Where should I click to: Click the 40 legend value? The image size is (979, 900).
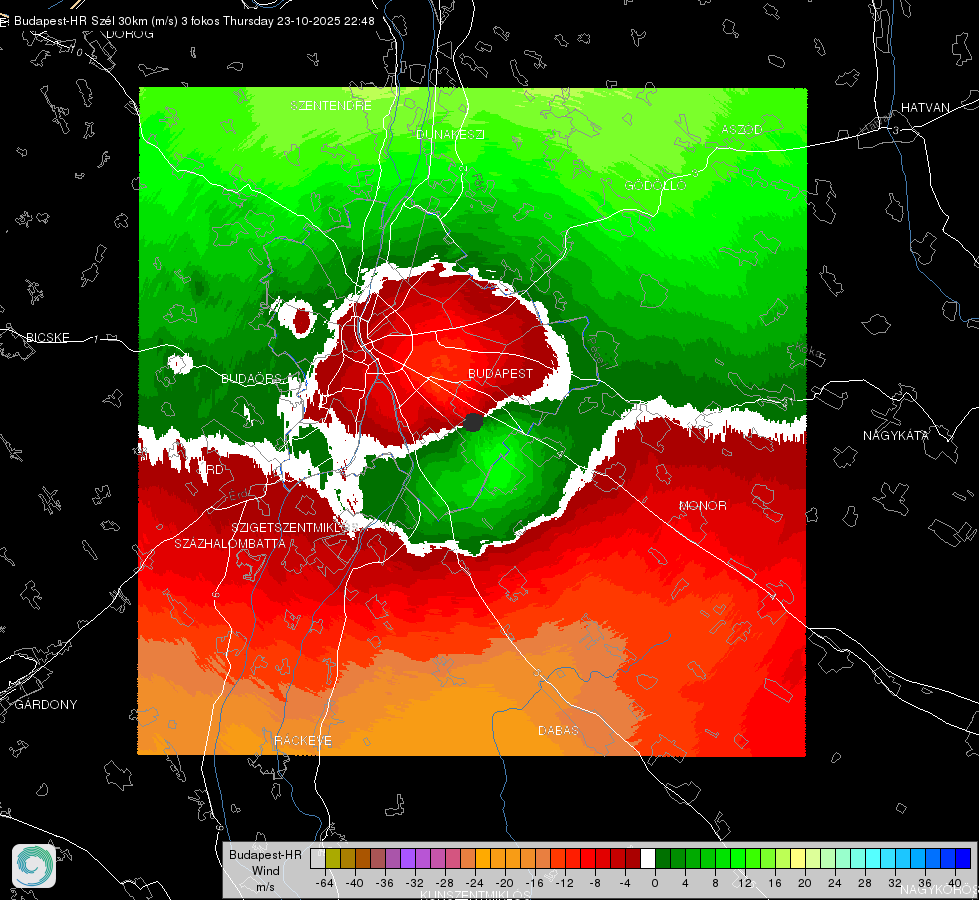click(955, 883)
